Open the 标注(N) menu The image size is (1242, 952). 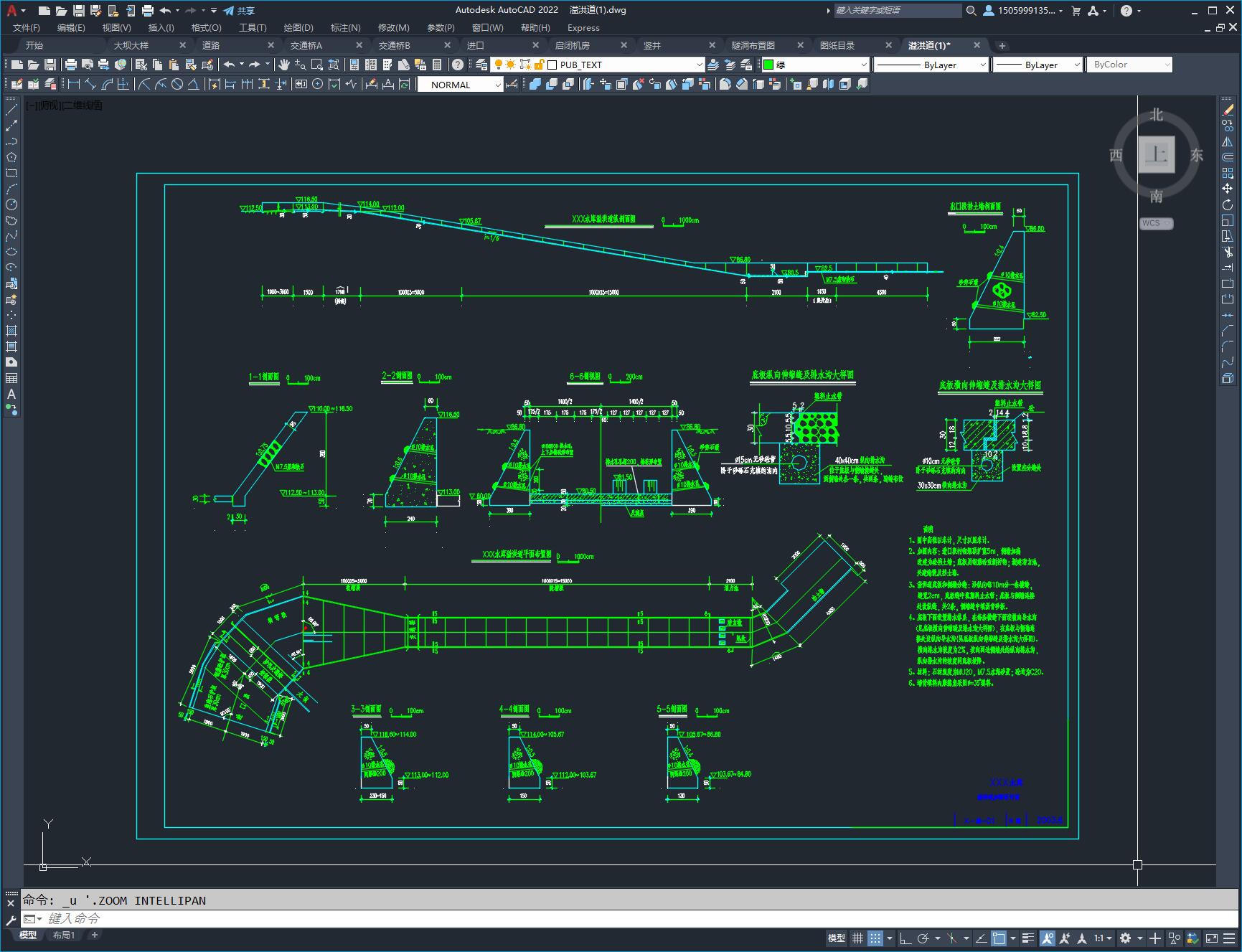[345, 27]
